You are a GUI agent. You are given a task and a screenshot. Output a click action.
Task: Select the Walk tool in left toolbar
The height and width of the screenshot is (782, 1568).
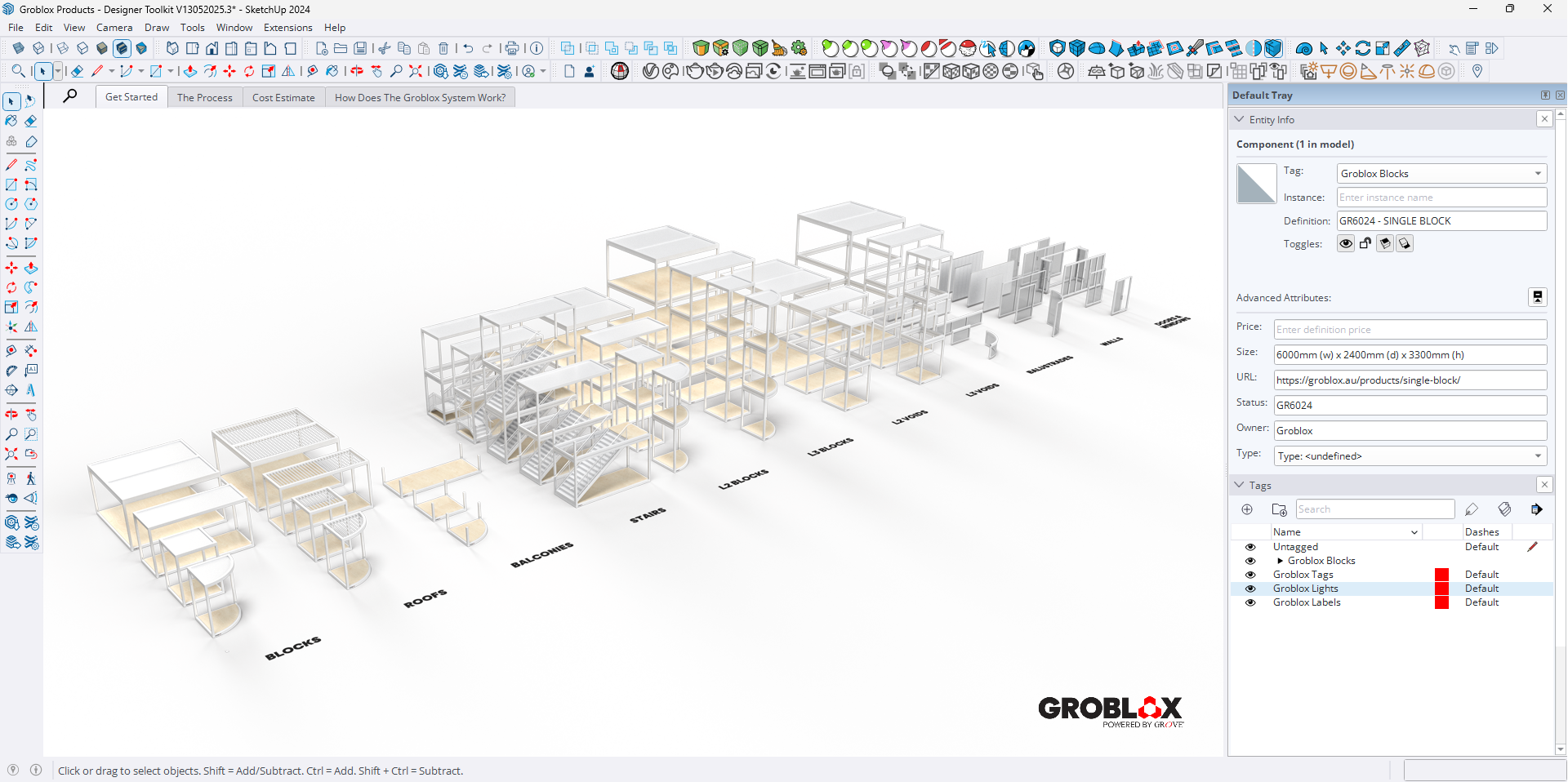(31, 478)
